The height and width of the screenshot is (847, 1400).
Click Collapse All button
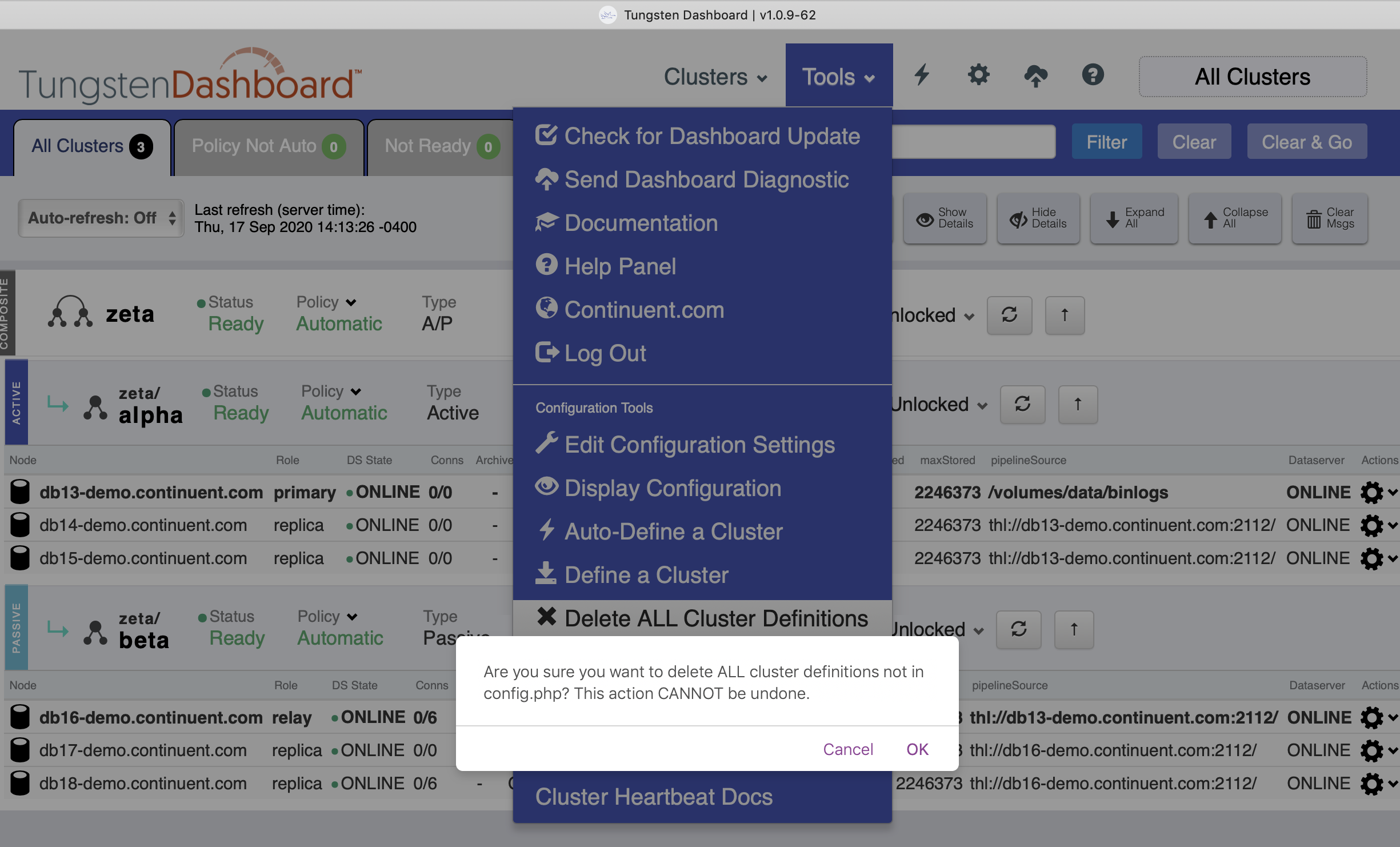coord(1235,218)
